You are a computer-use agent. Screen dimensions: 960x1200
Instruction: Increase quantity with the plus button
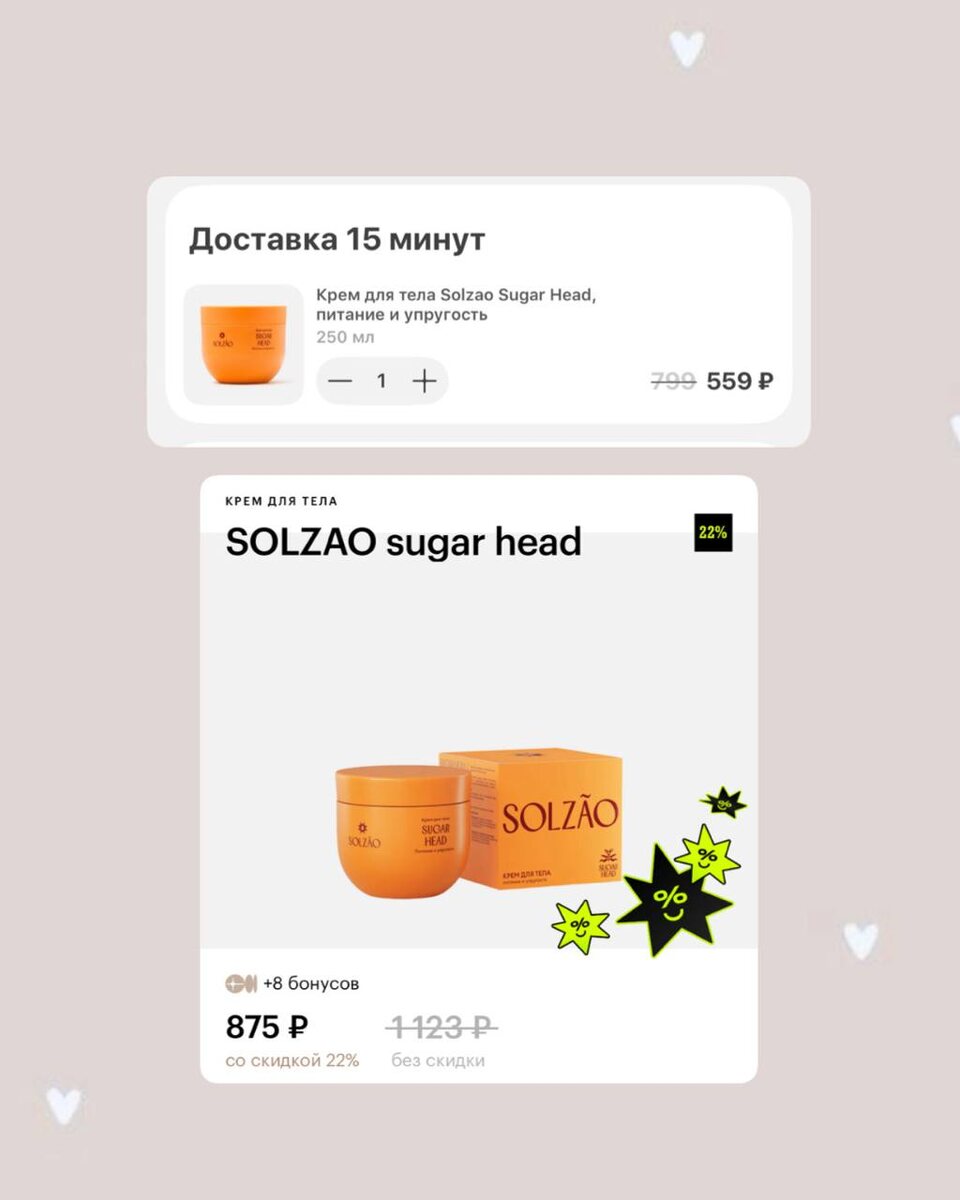point(425,381)
